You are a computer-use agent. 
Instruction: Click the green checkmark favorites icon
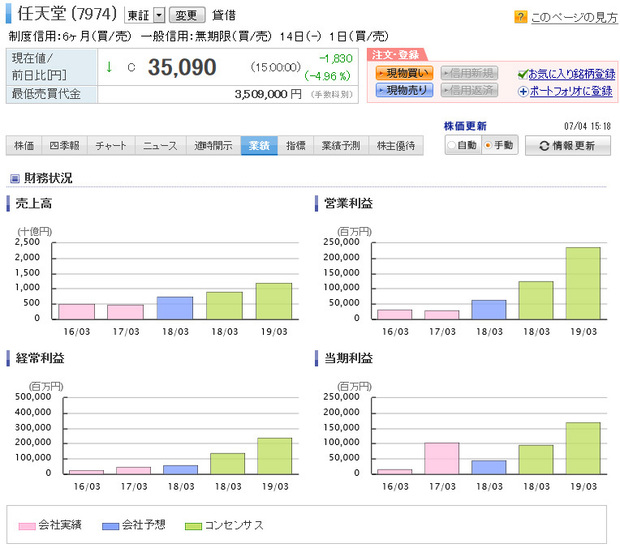coord(523,74)
